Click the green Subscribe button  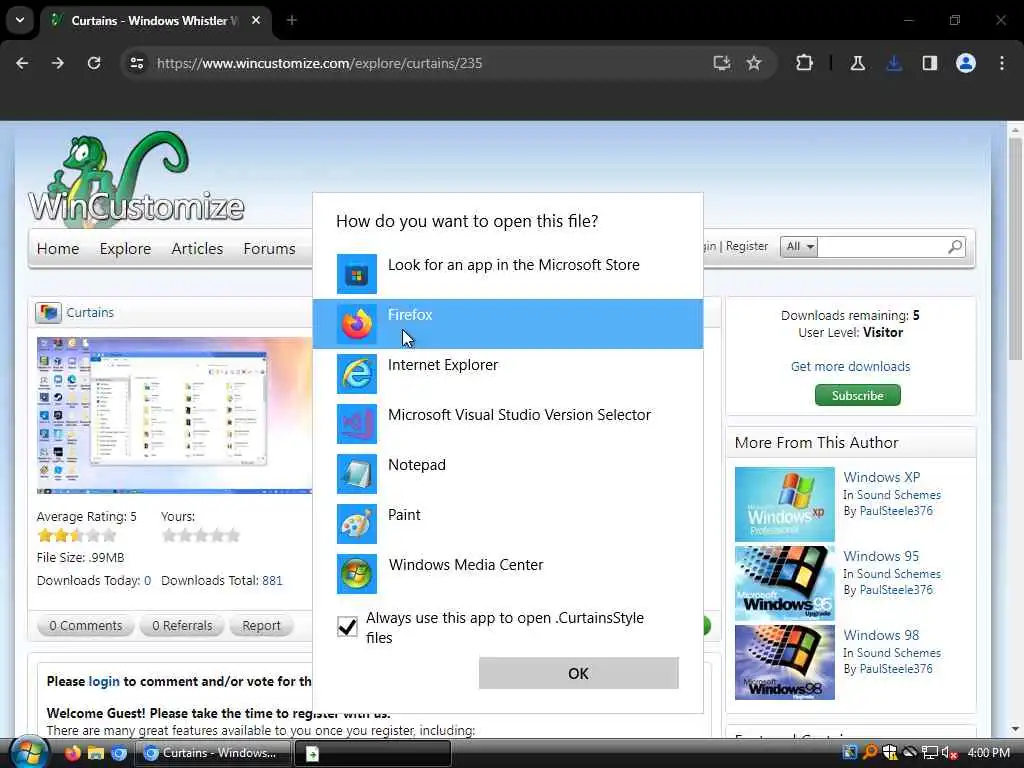[857, 395]
